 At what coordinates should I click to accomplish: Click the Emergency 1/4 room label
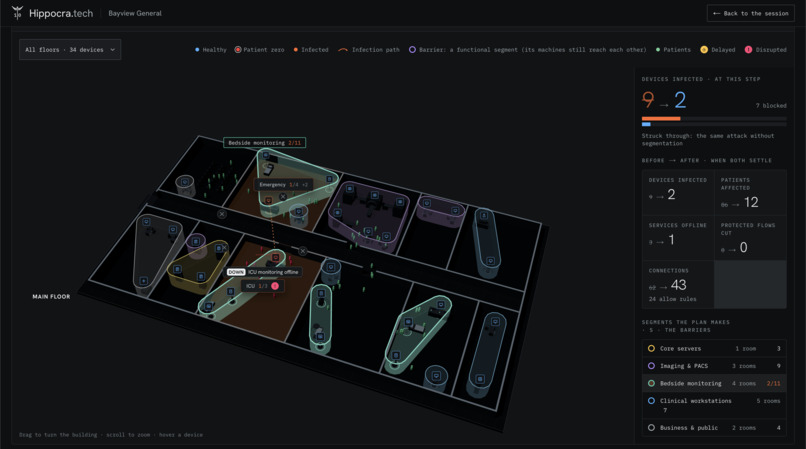284,185
